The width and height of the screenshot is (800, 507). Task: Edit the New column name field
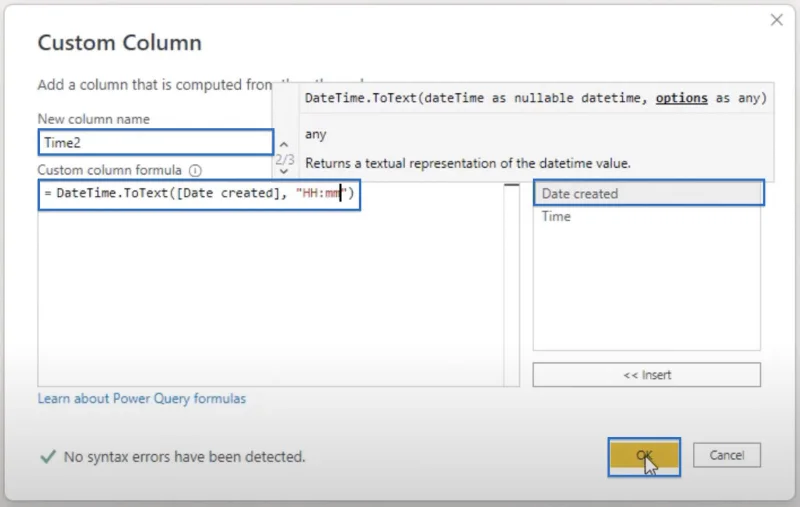pos(156,142)
